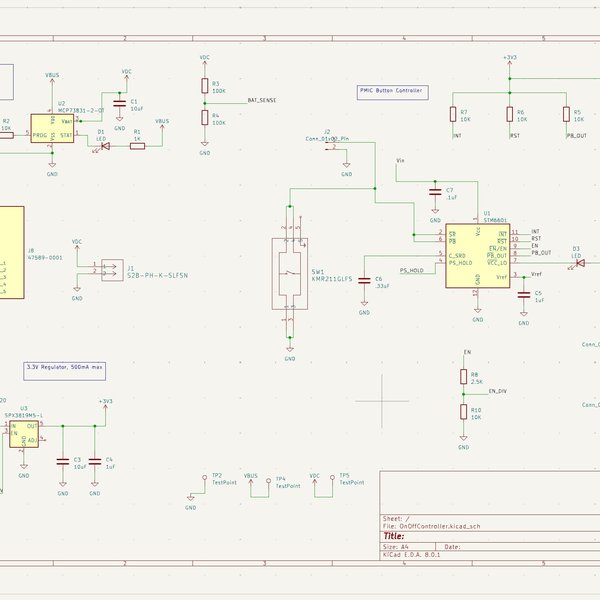
Task: Click the 3.3V Regulator, 500mA max note
Action: (x=65, y=371)
